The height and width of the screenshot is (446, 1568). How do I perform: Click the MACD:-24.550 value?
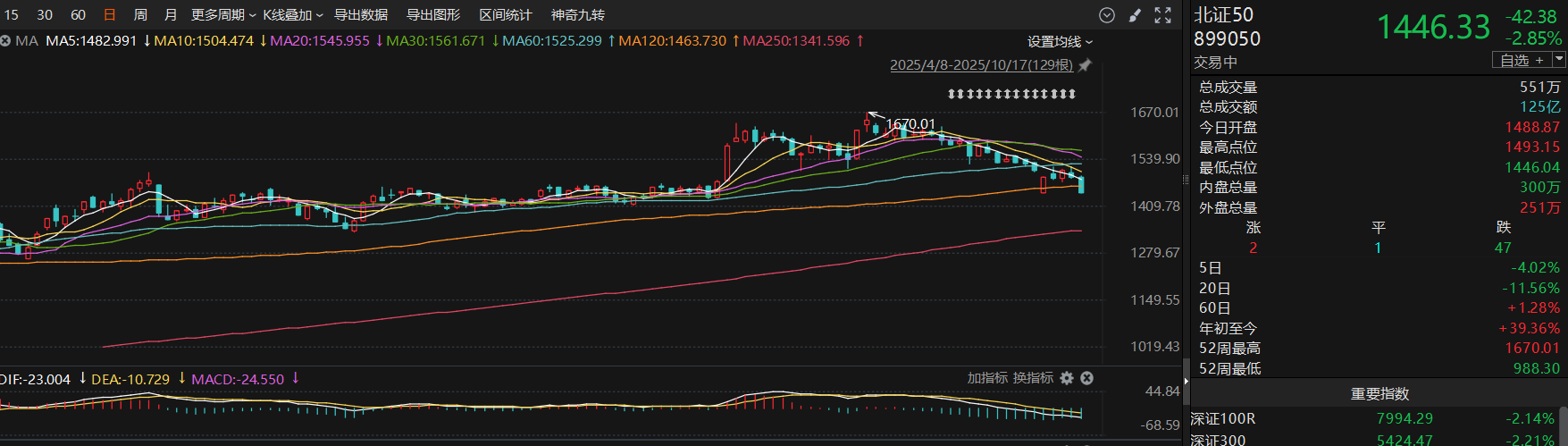click(x=238, y=379)
